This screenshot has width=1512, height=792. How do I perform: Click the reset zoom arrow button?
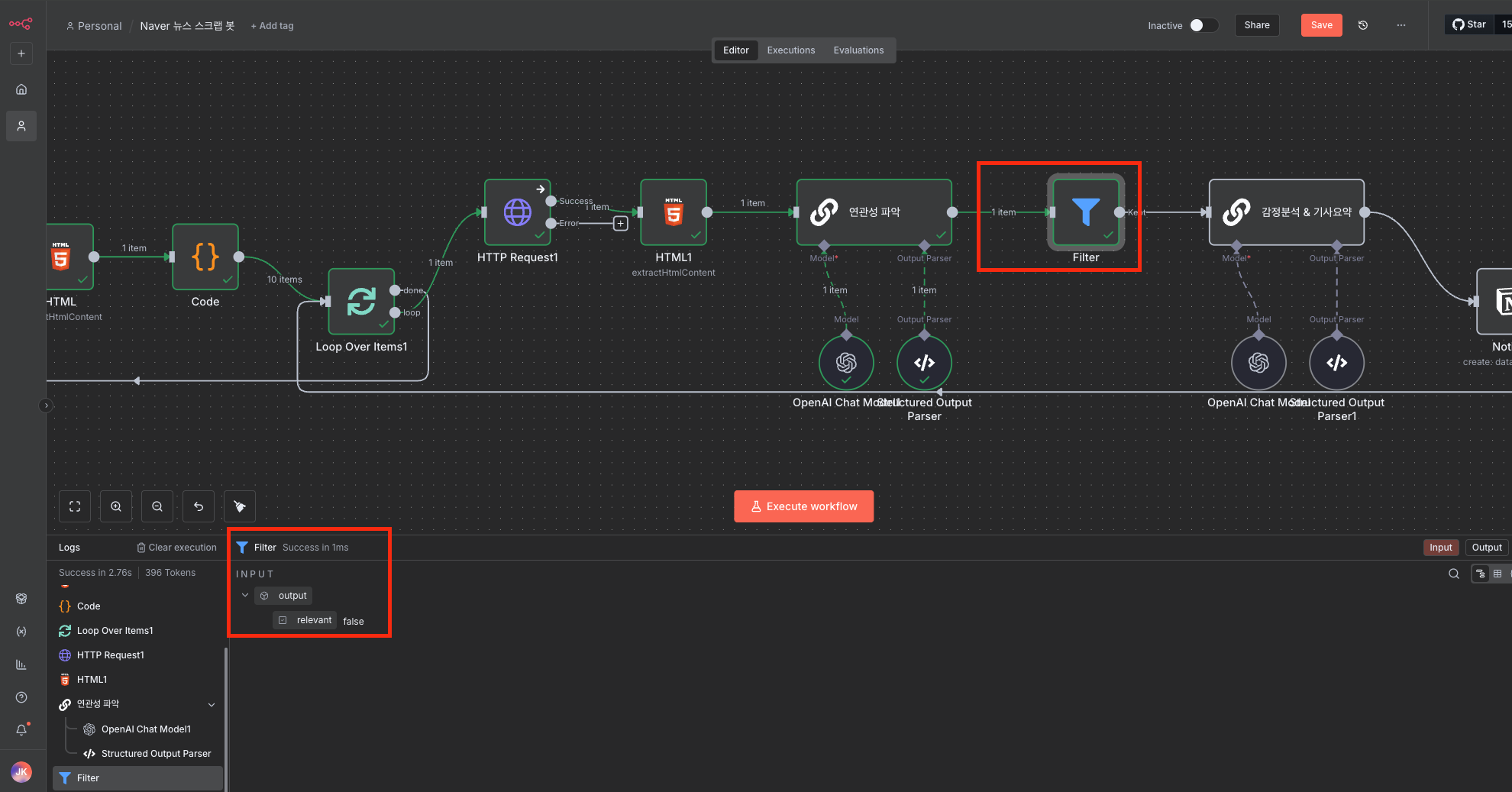[x=199, y=506]
